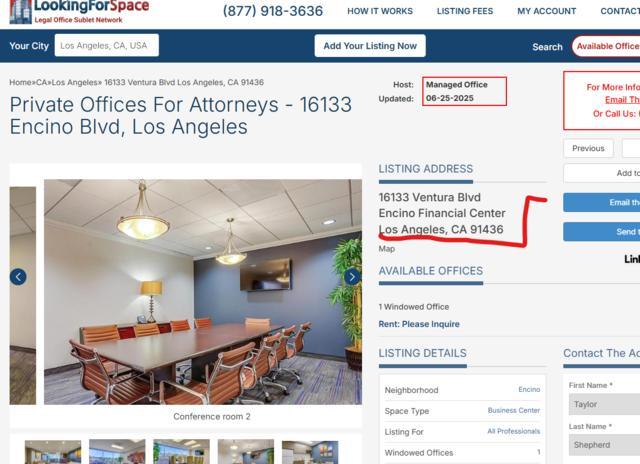Show previous photo with left arrow
The image size is (640, 464).
point(18,277)
